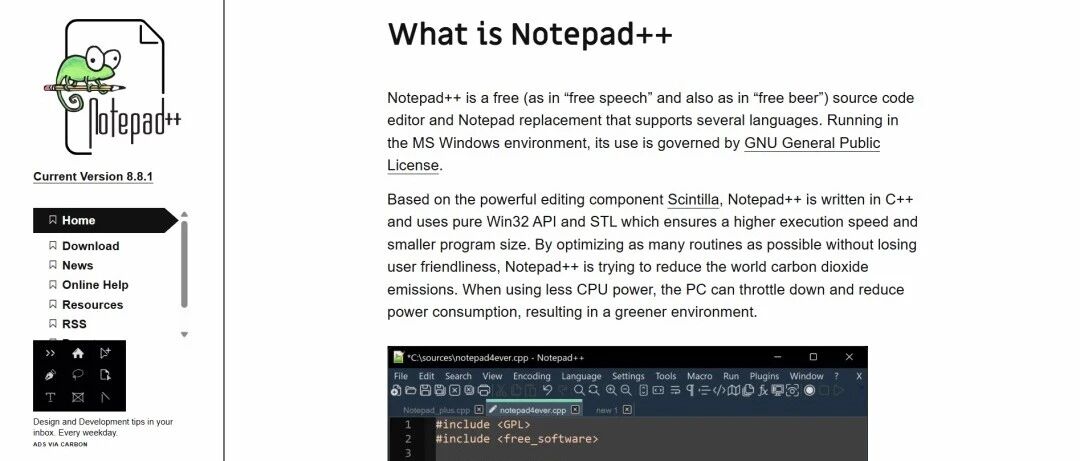Open File menu in Notepad++ screenshot
The image size is (1080, 461).
point(401,376)
